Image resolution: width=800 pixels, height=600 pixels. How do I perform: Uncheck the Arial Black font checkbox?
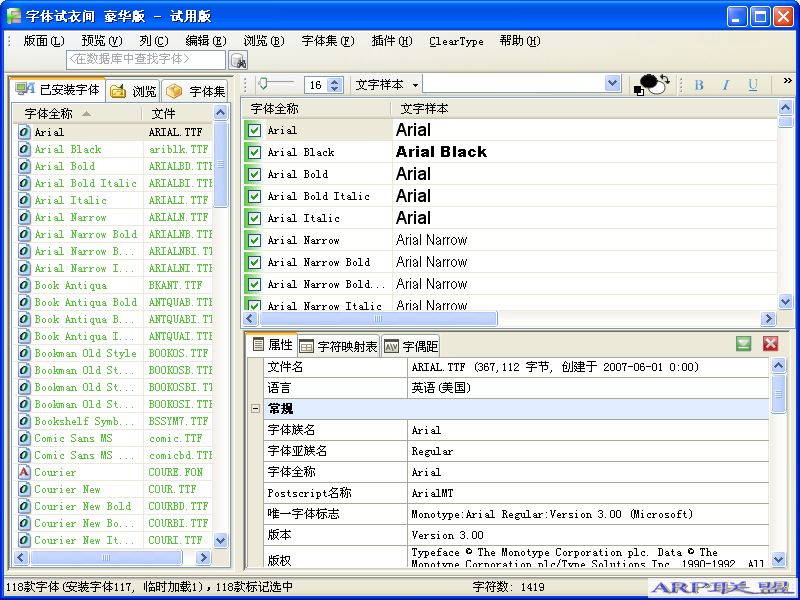(254, 152)
